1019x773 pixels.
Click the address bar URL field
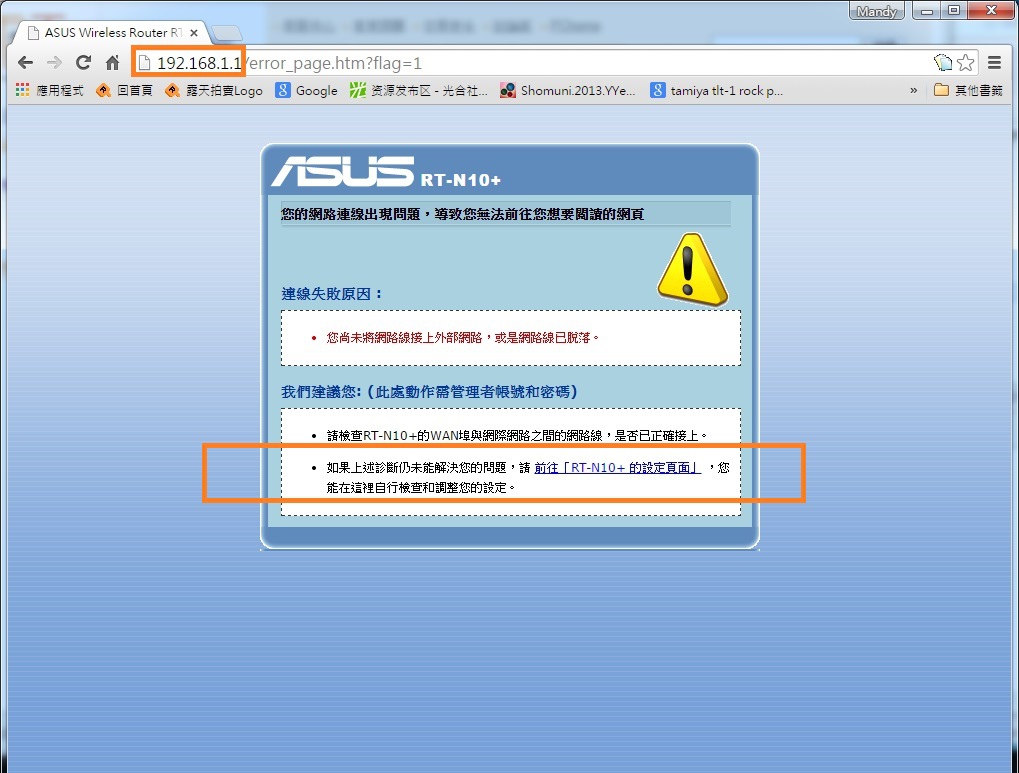click(x=533, y=63)
